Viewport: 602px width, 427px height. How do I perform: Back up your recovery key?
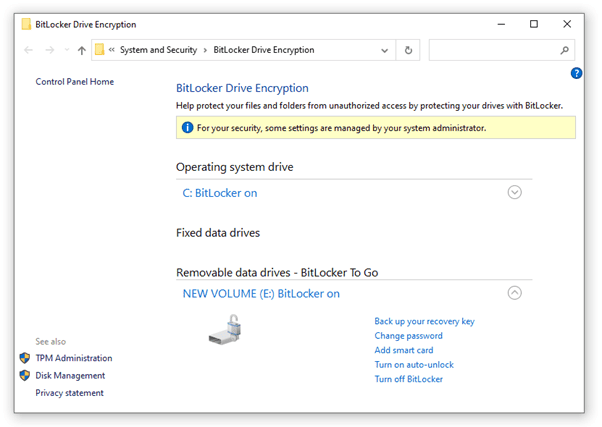click(424, 321)
